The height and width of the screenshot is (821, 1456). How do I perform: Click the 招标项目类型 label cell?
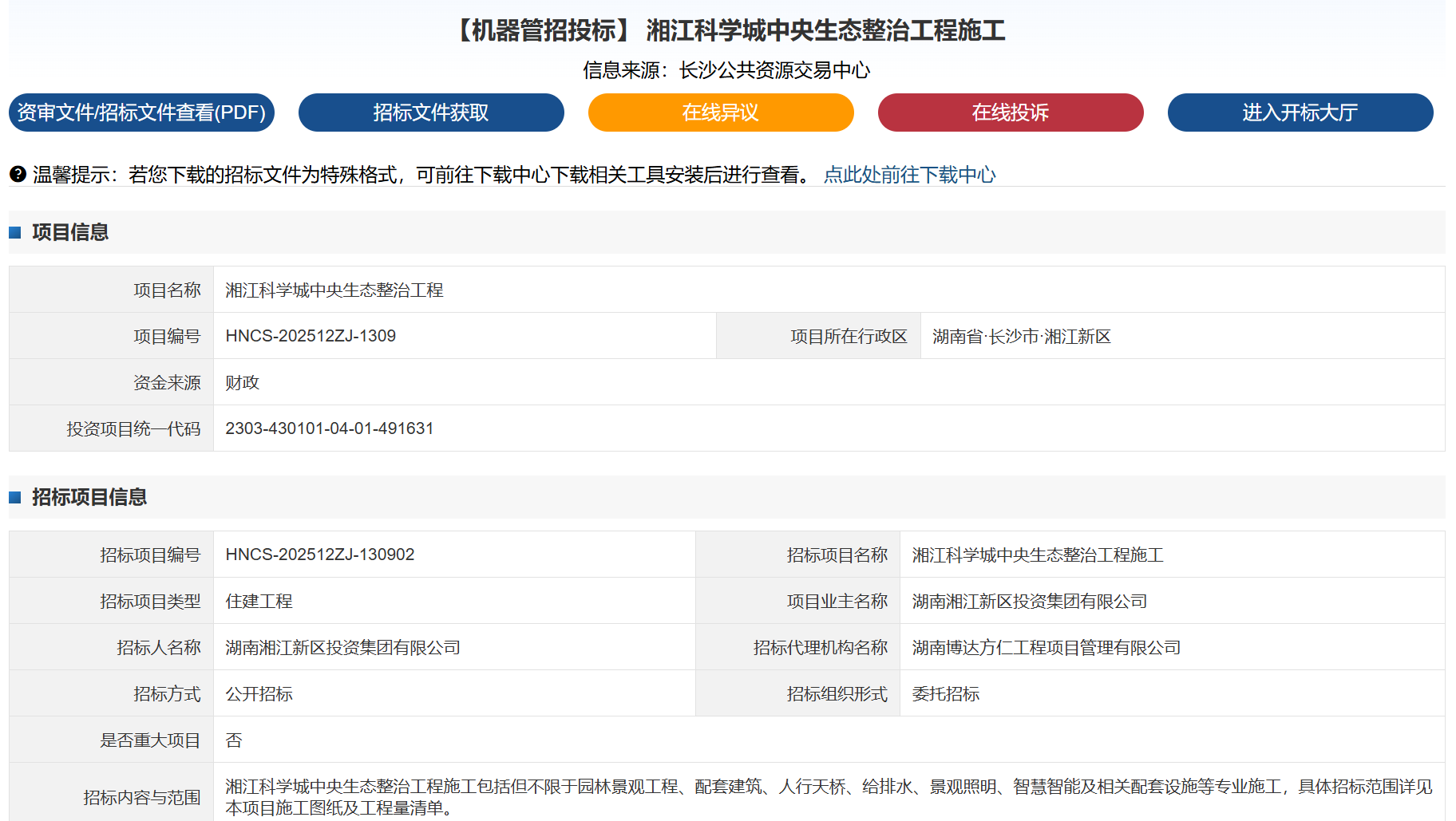point(112,601)
